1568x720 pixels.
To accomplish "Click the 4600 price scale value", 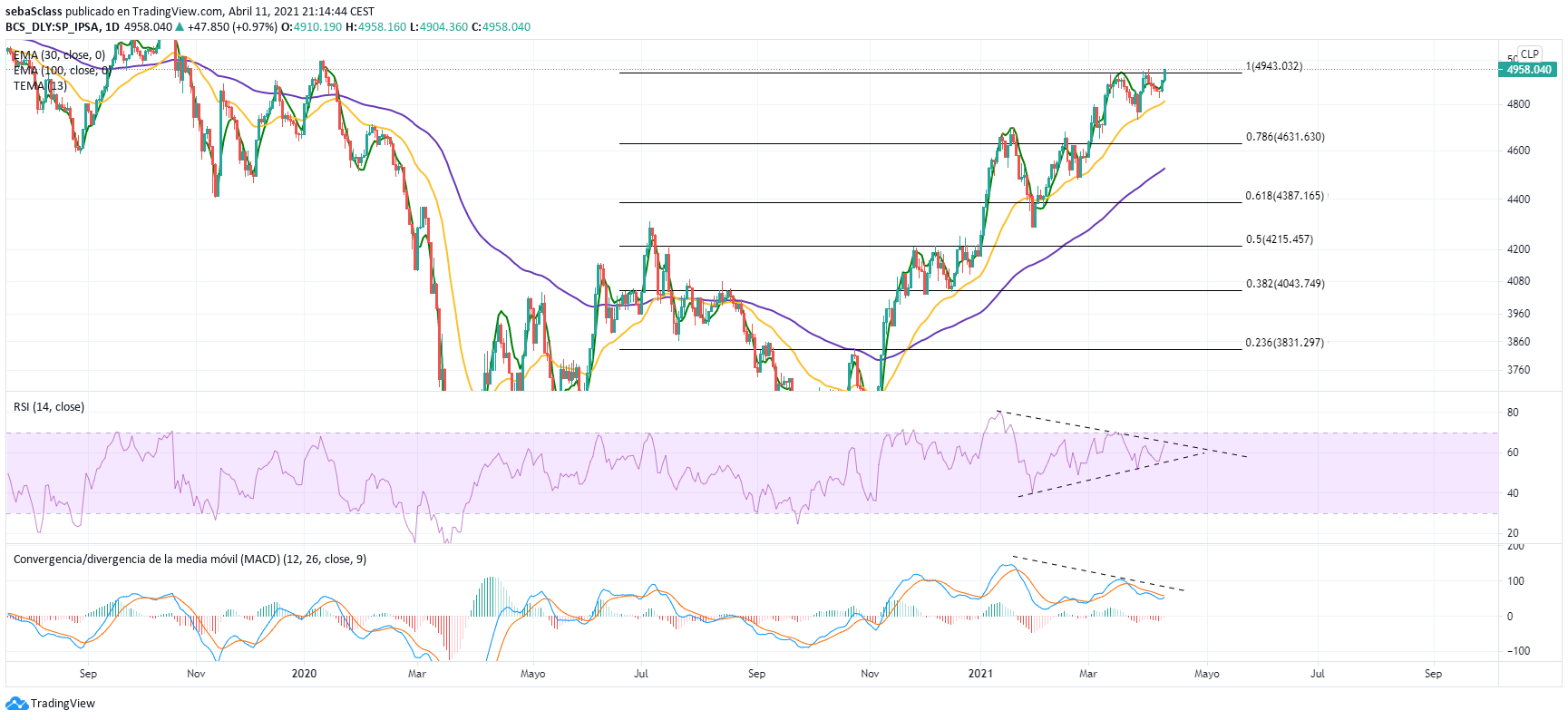I will point(1518,151).
